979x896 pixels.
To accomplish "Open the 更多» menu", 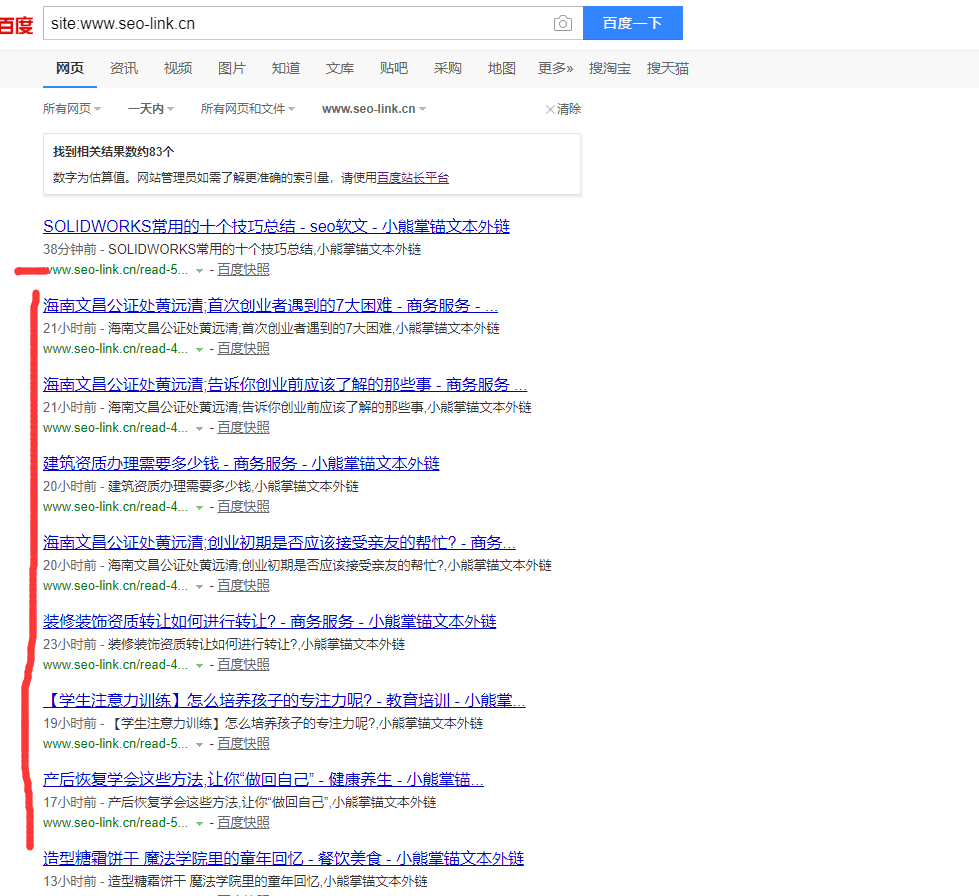I will pyautogui.click(x=556, y=68).
